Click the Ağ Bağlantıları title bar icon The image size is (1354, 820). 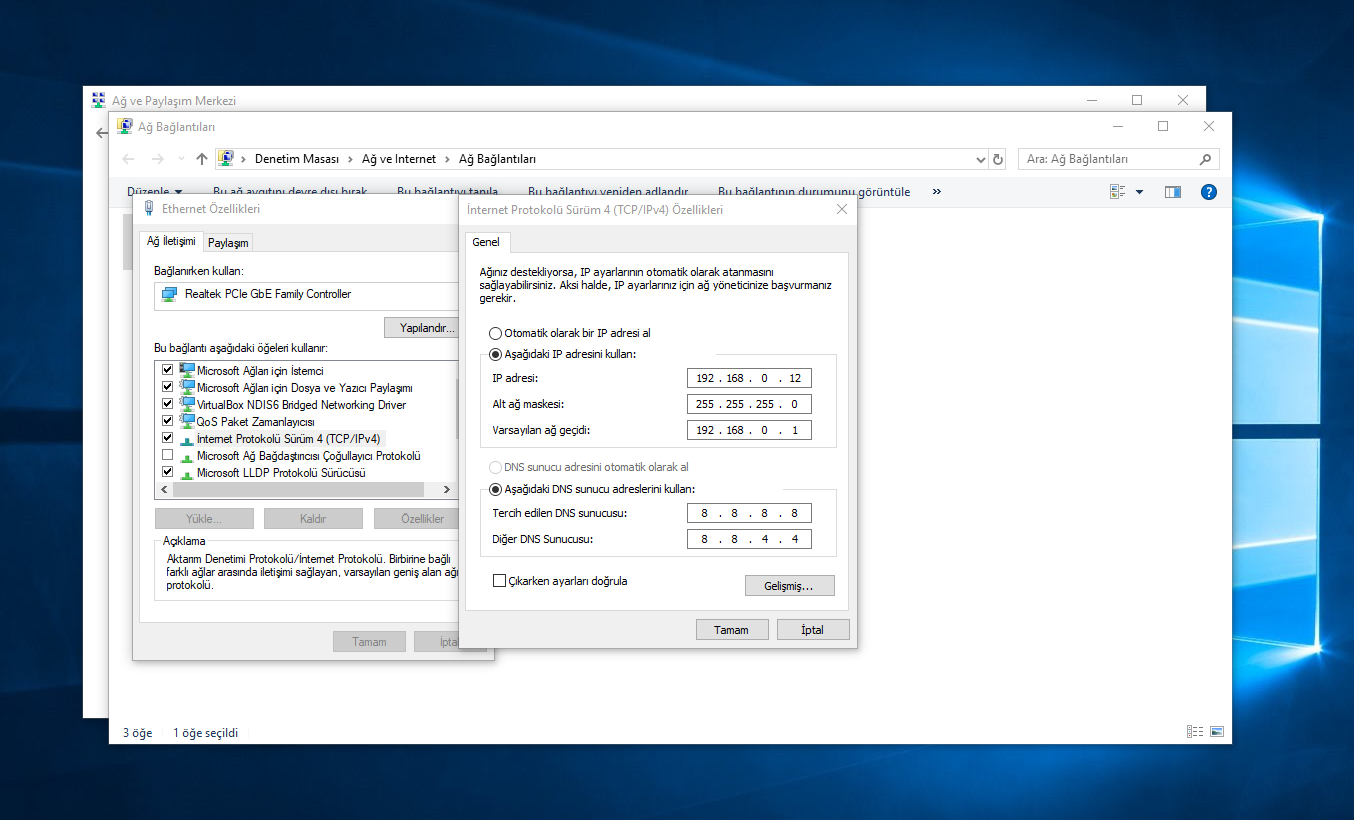[125, 126]
